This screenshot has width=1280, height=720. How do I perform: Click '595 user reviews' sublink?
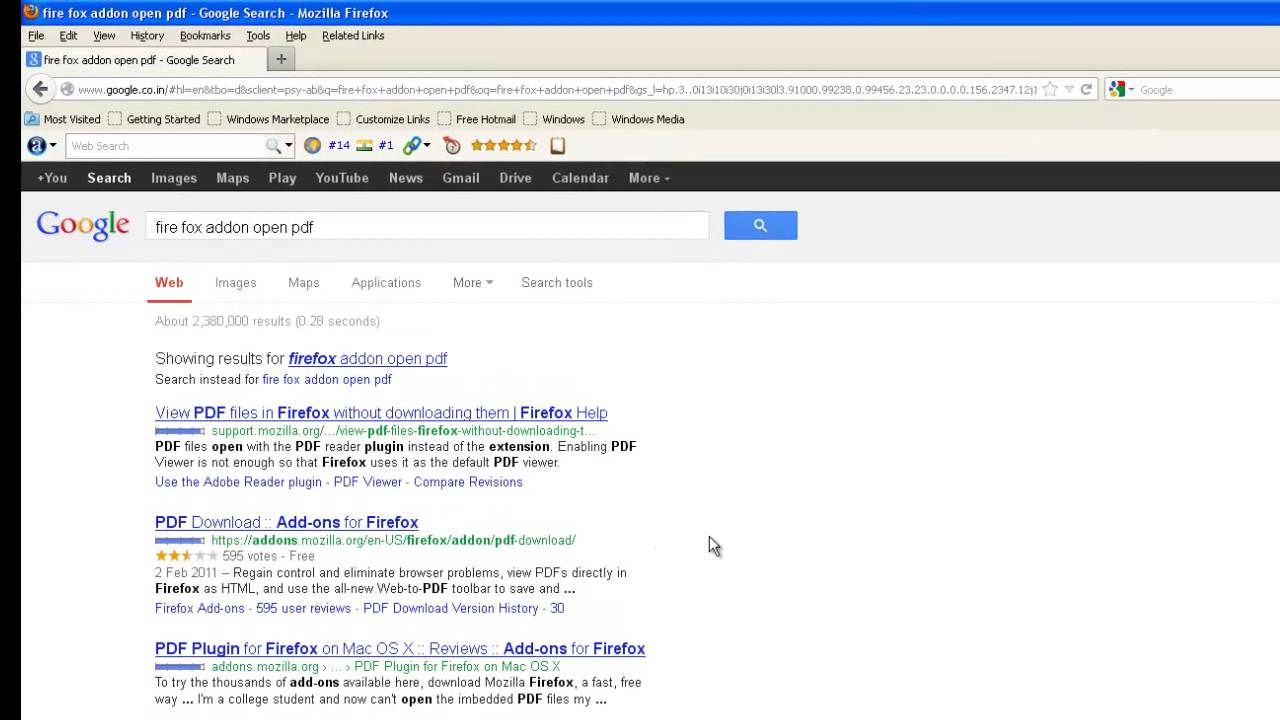point(303,608)
